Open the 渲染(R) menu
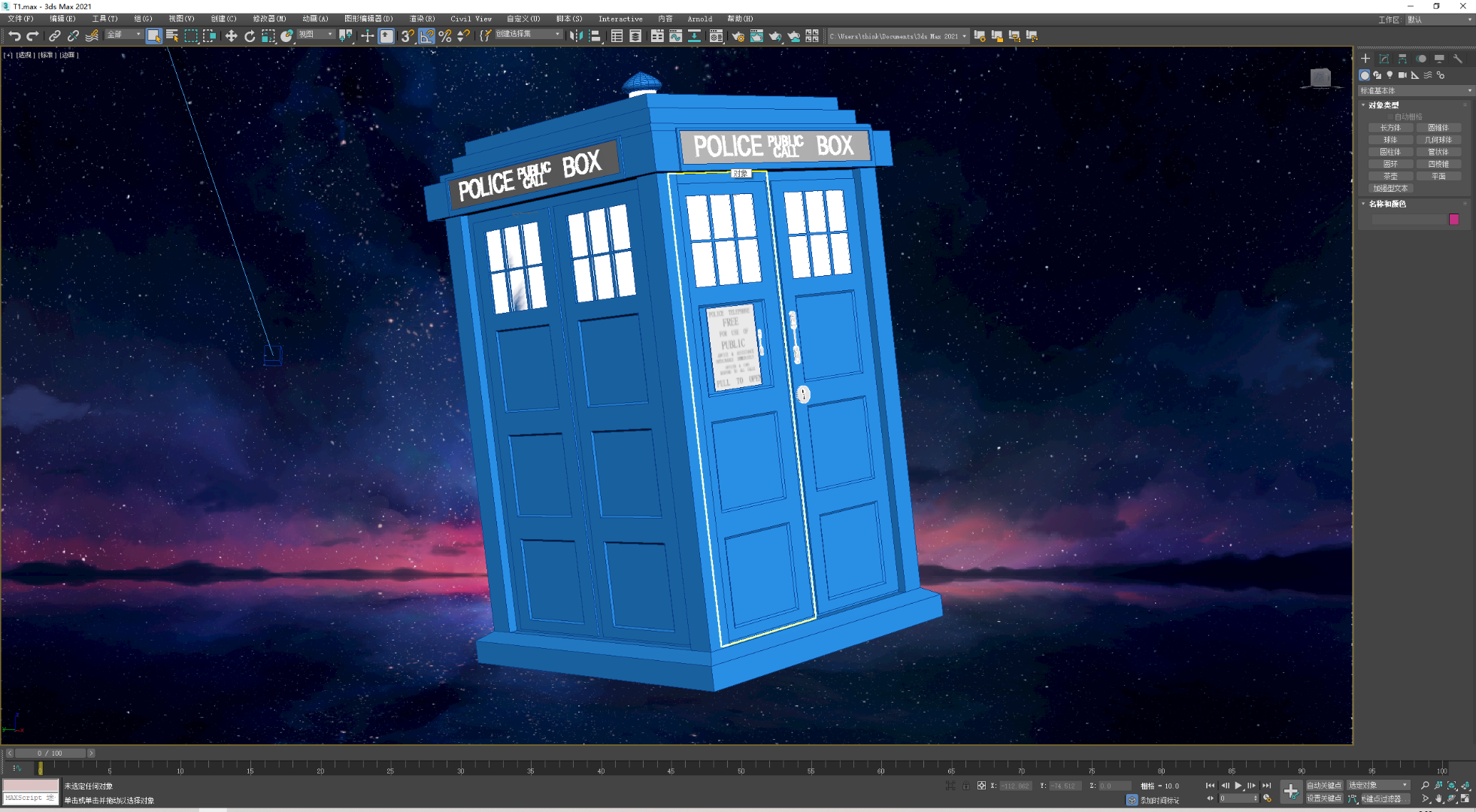This screenshot has width=1476, height=812. 422,19
